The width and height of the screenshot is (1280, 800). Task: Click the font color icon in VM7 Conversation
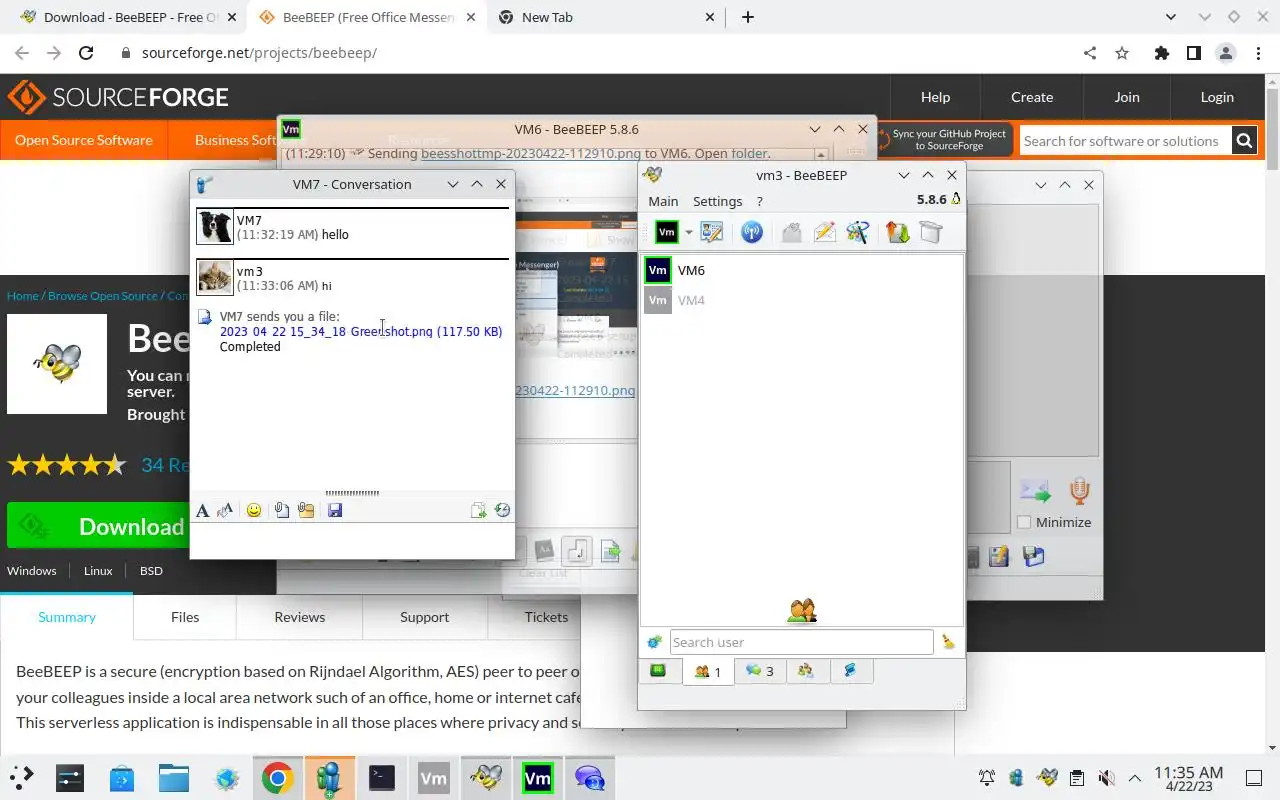[225, 510]
